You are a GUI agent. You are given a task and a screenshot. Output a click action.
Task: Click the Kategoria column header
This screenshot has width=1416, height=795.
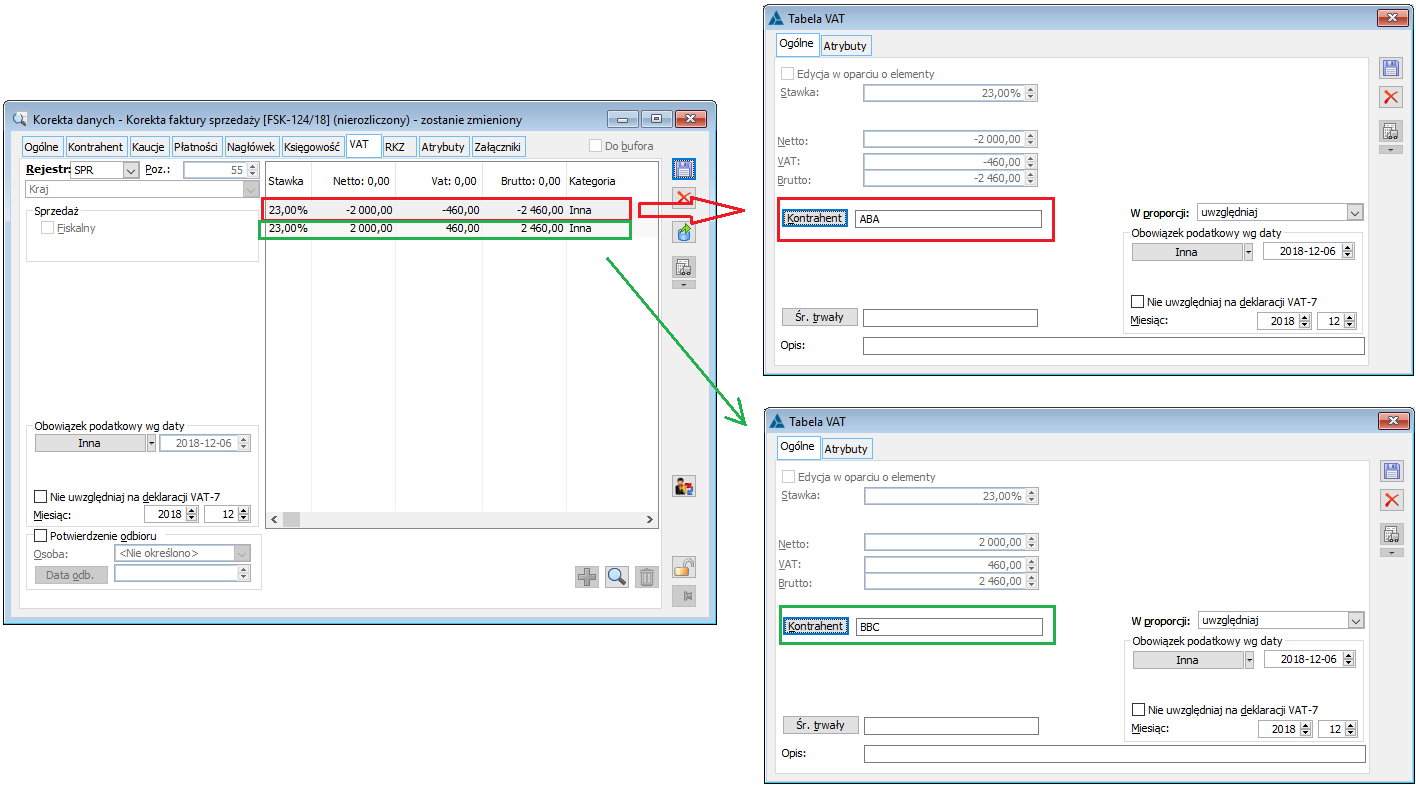pyautogui.click(x=592, y=181)
